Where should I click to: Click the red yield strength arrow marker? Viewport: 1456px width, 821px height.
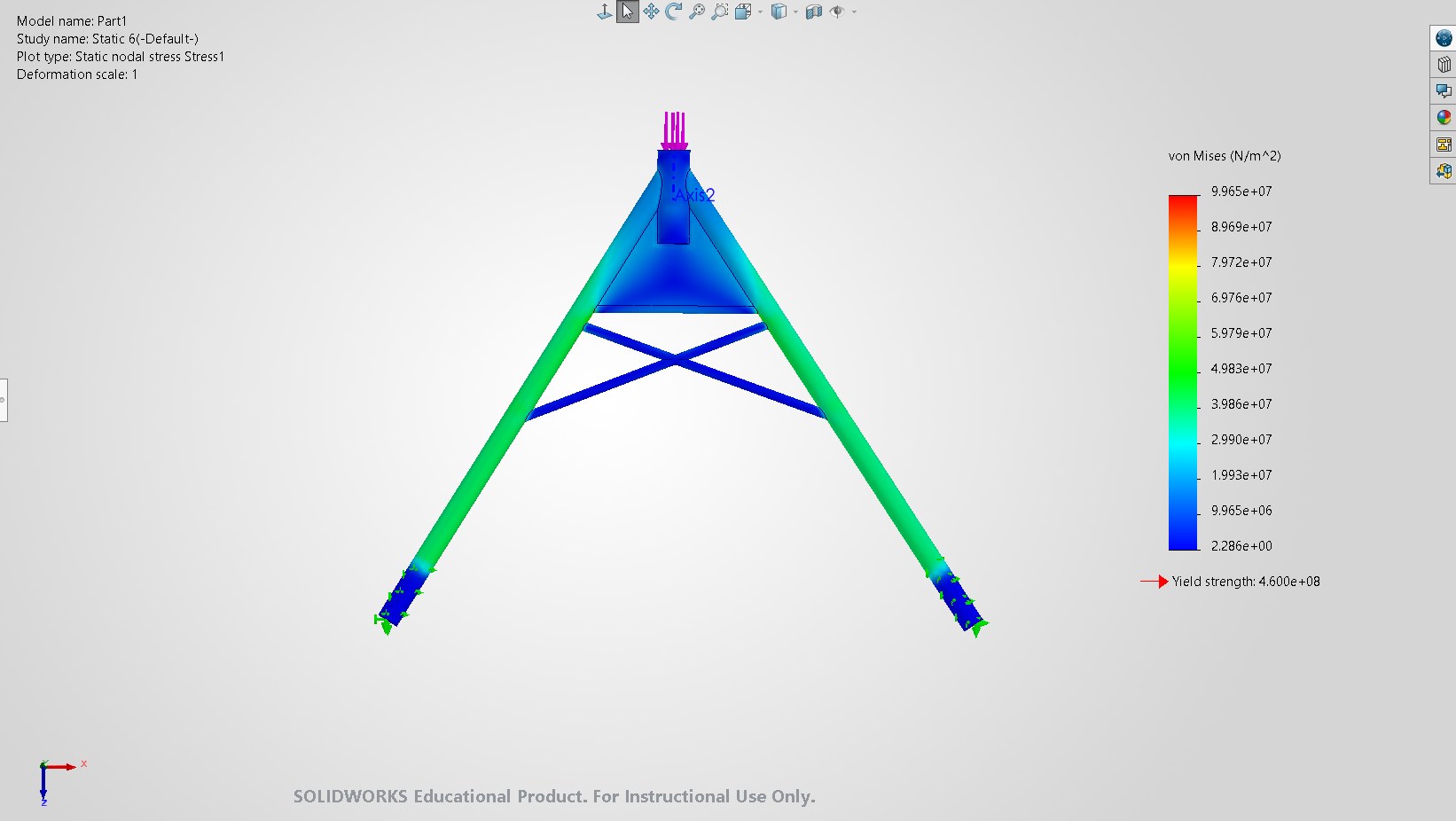coord(1155,582)
